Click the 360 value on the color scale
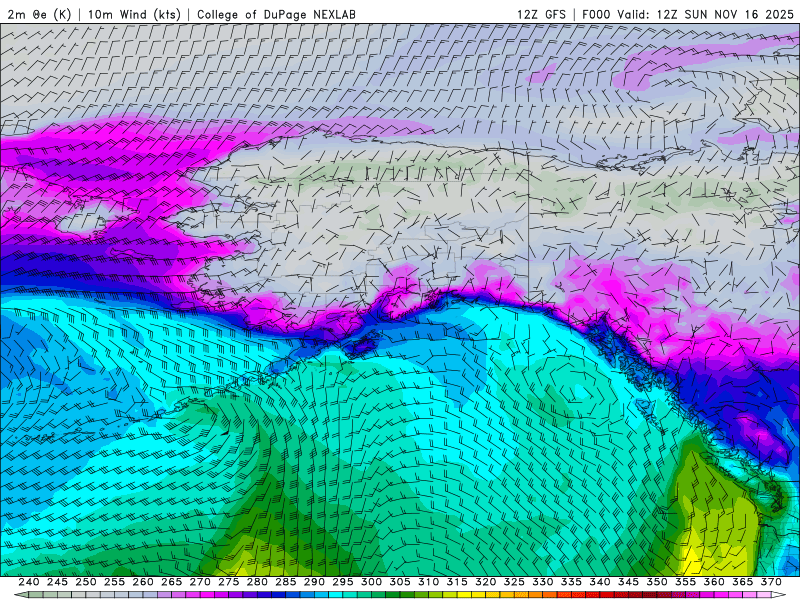This screenshot has width=800, height=600. (714, 582)
